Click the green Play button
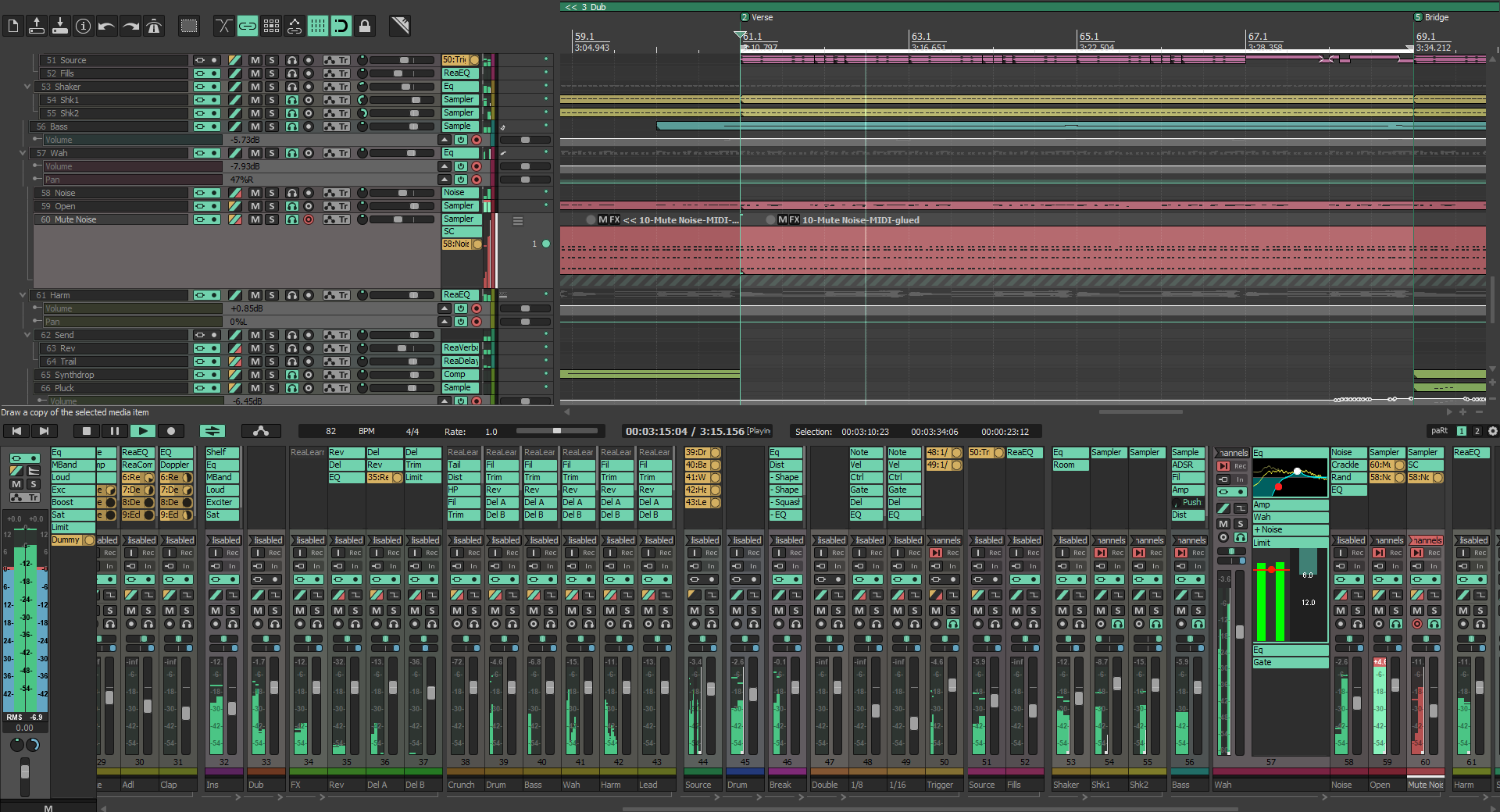Screen dimensions: 1500x812 (x=143, y=431)
